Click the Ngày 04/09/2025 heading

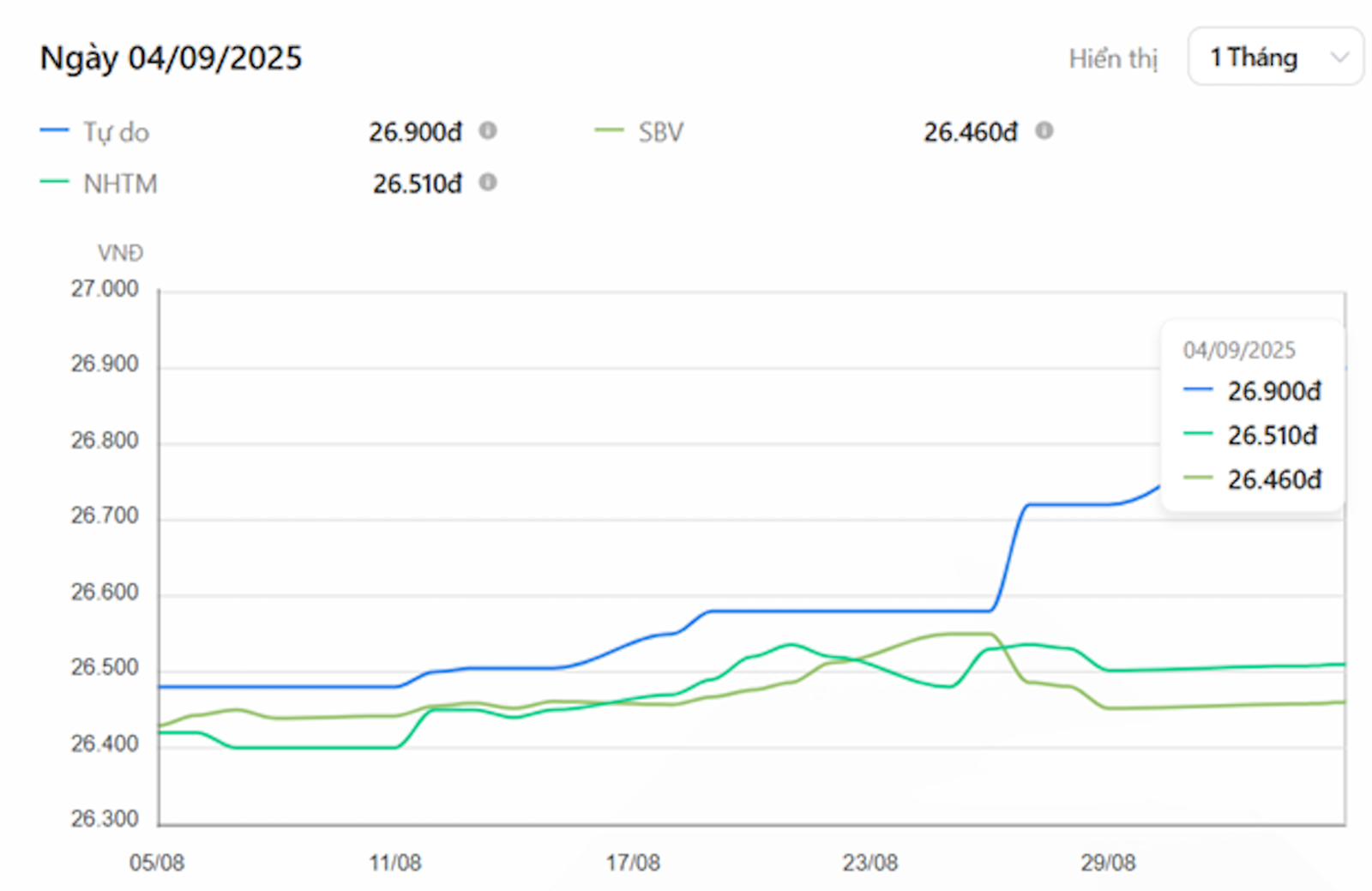coord(171,58)
